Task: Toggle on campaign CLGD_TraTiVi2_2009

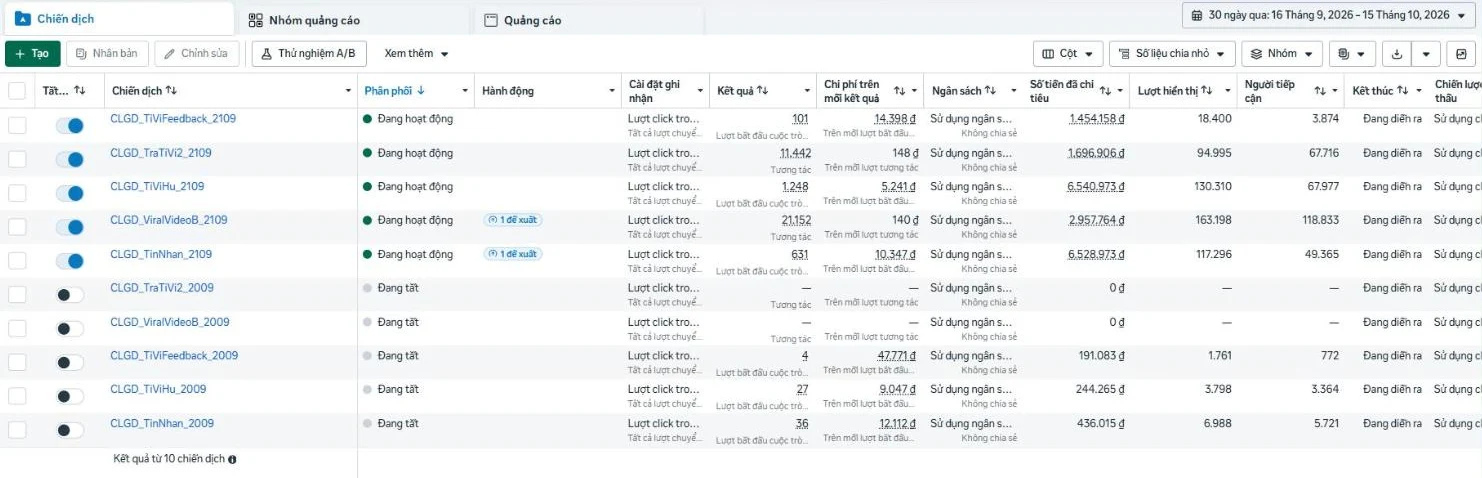Action: [69, 295]
